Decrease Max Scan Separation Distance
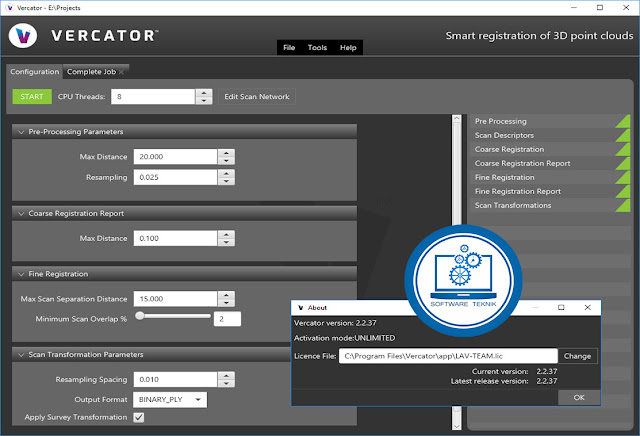 pos(226,303)
